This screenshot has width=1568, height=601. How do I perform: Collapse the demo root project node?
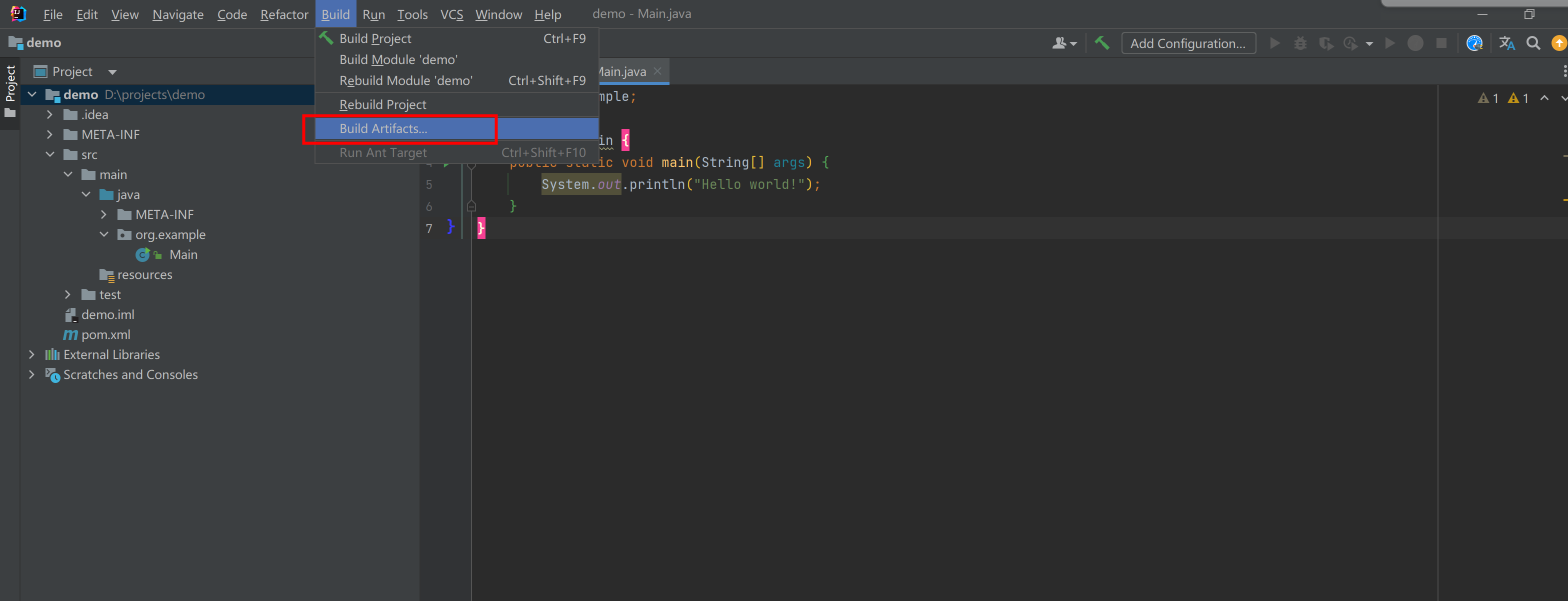click(32, 94)
